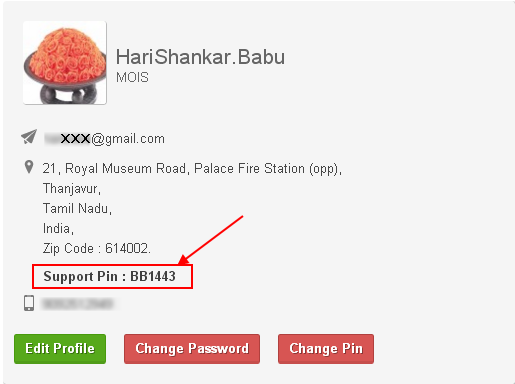Click the Edit Profile button

[x=60, y=349]
